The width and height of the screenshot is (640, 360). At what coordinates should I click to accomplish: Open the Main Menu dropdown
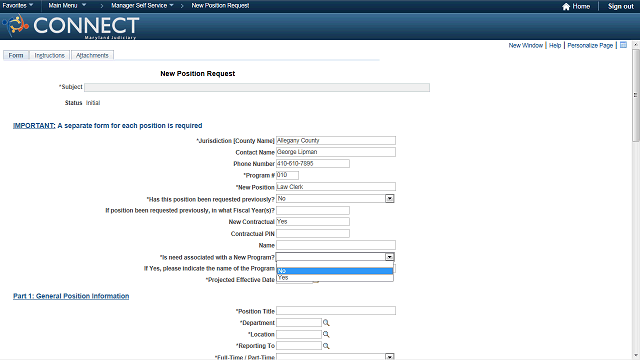coord(67,6)
